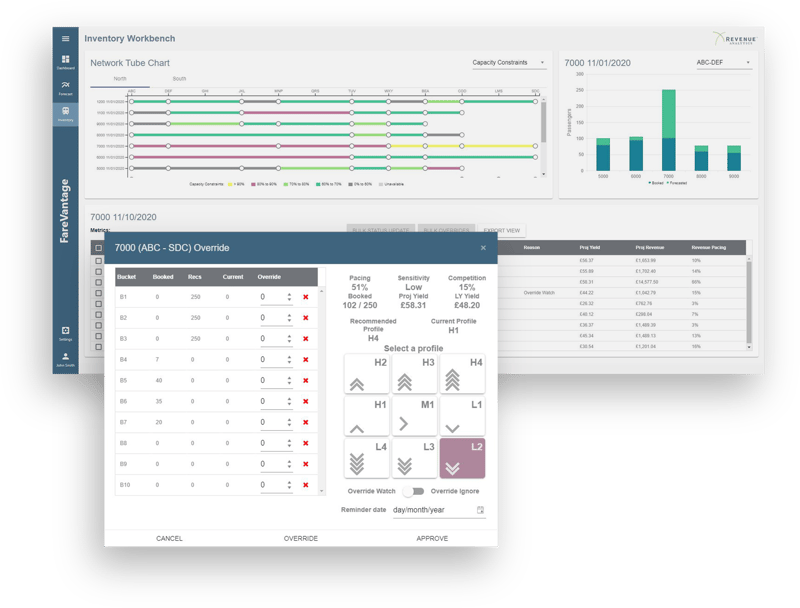Remove B5 override with red X
Viewport: 800px width, 608px height.
(306, 381)
